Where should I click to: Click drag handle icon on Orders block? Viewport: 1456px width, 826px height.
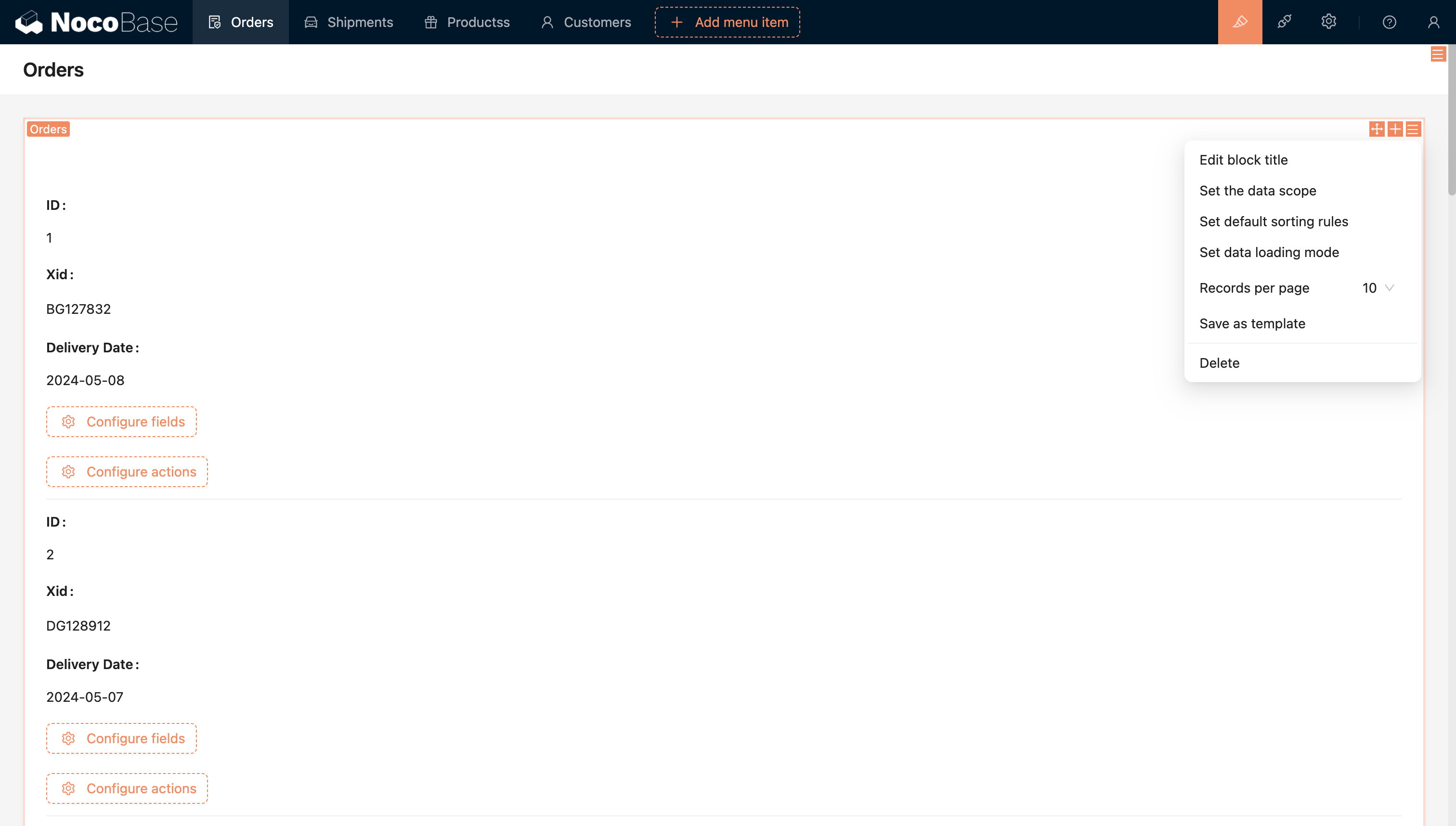click(1377, 129)
